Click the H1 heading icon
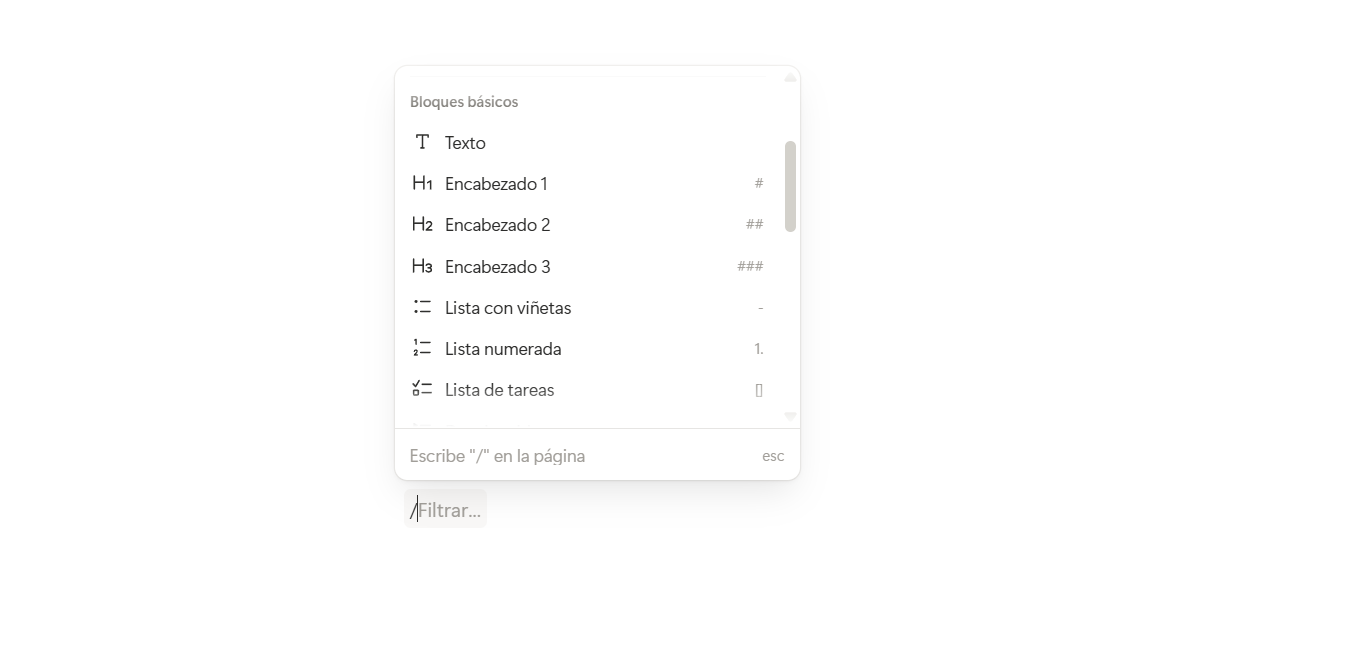 tap(422, 184)
